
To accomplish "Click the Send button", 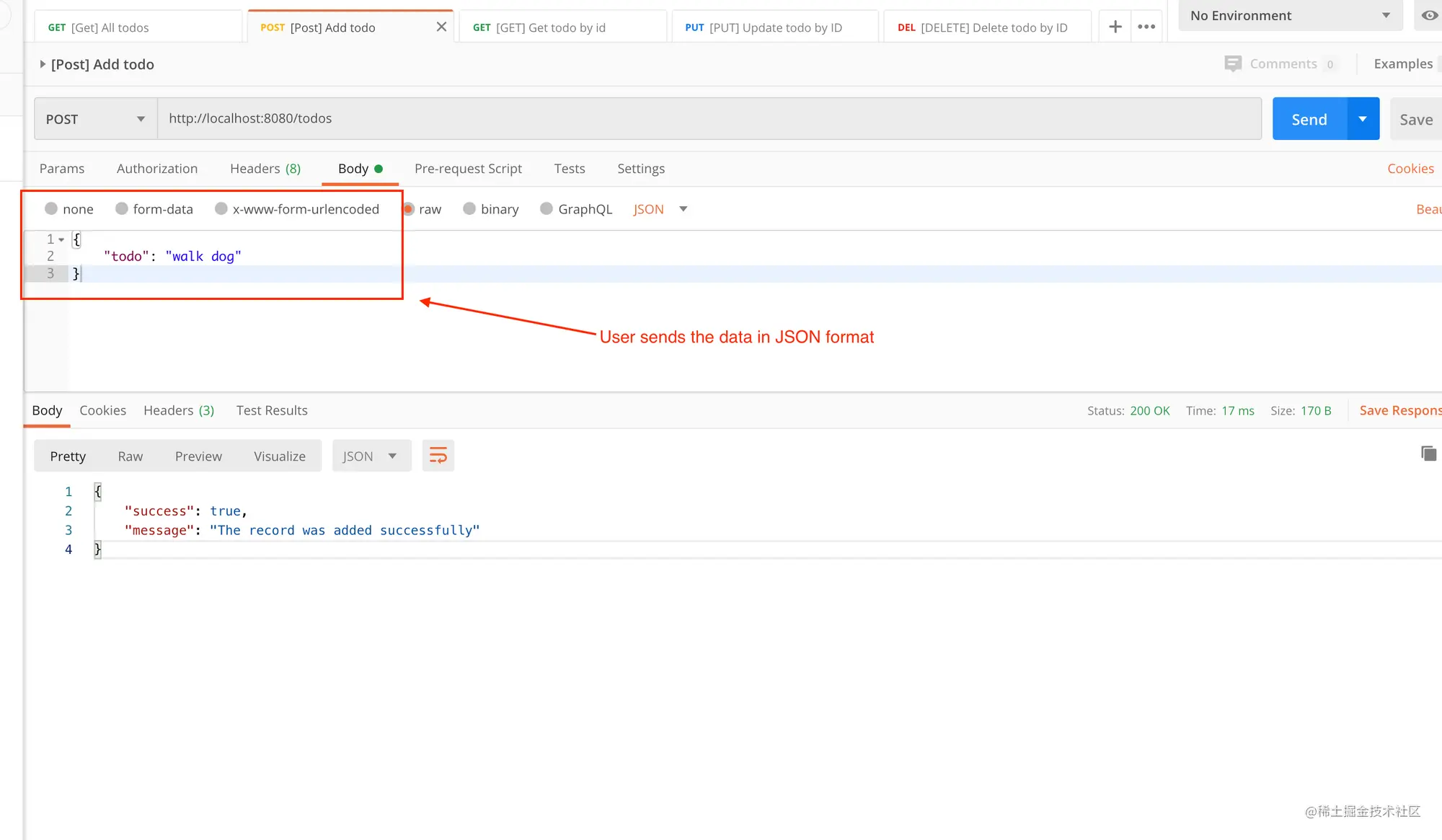I will (1309, 119).
